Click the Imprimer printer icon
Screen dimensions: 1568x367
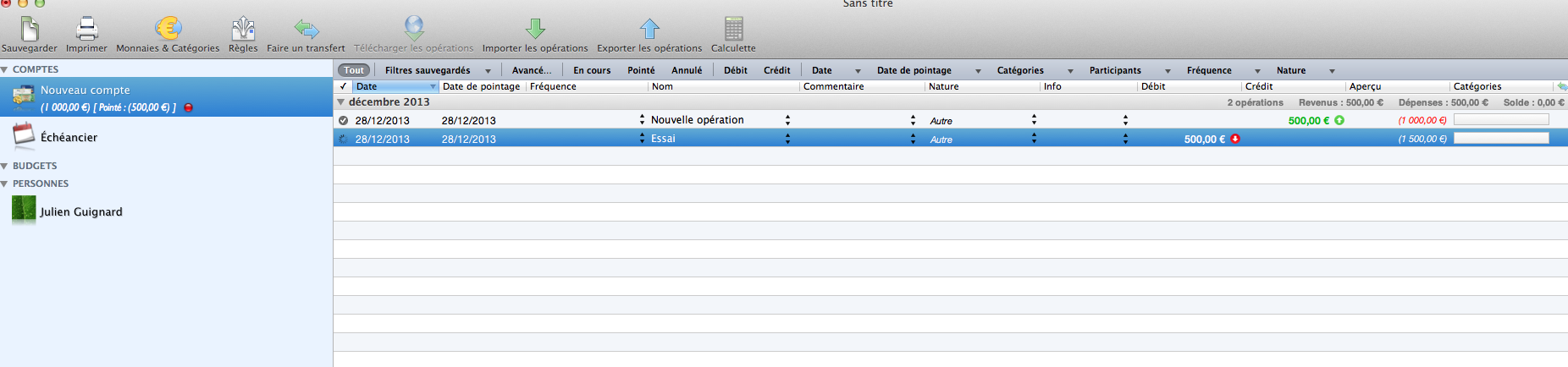point(86,29)
